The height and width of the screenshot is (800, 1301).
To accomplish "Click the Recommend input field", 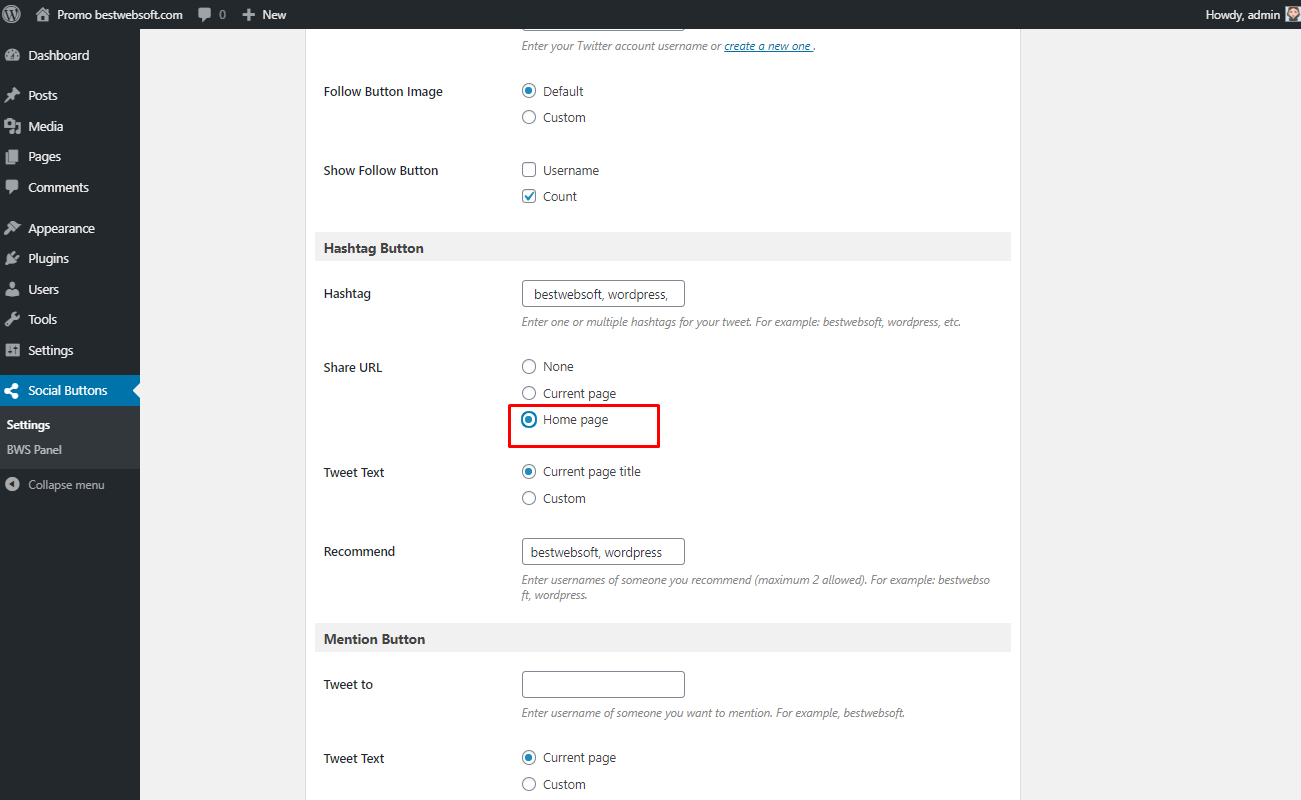I will pyautogui.click(x=603, y=552).
